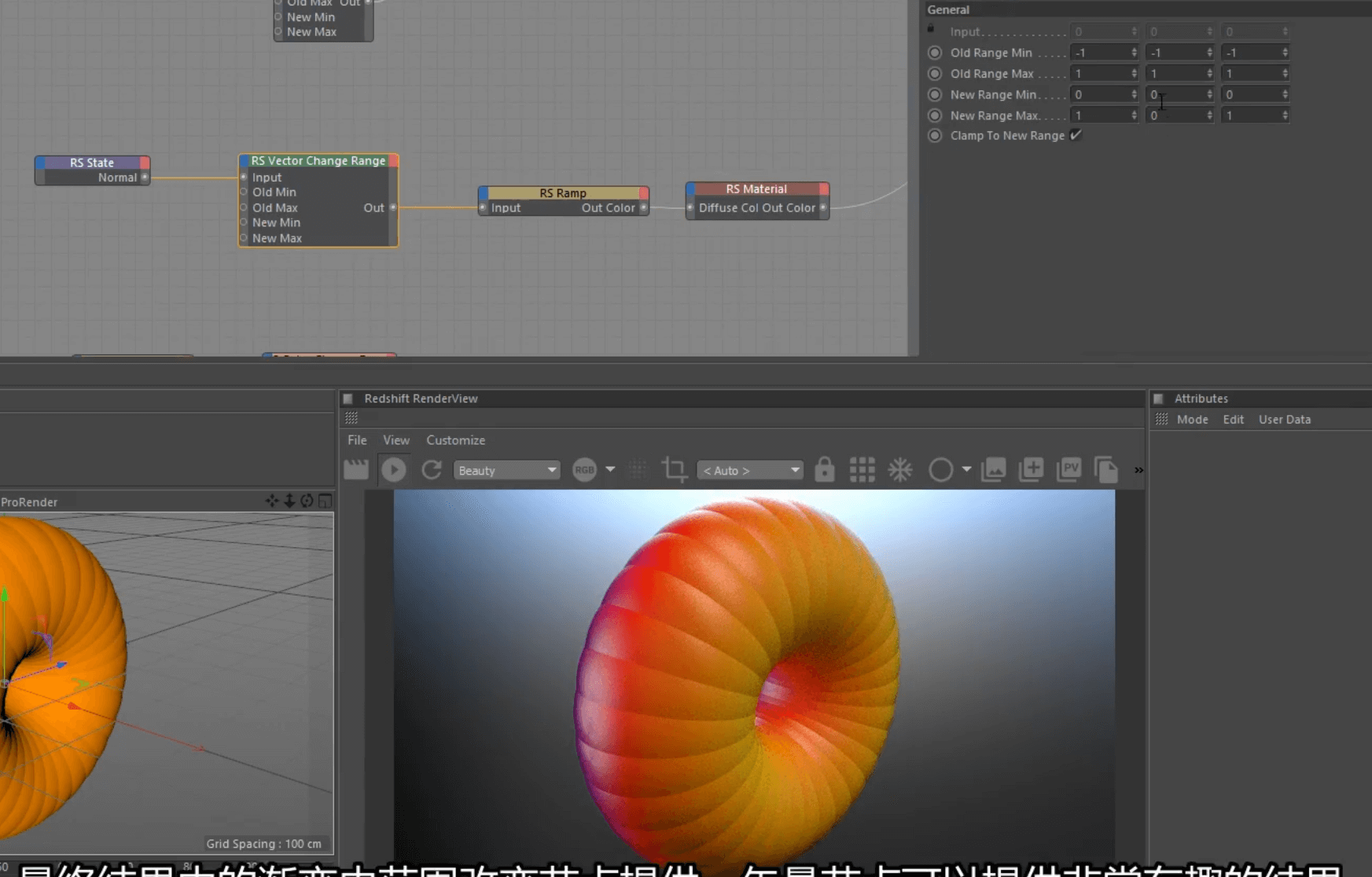Toggle the RGB channel display button
This screenshot has width=1372, height=877.
pos(584,470)
